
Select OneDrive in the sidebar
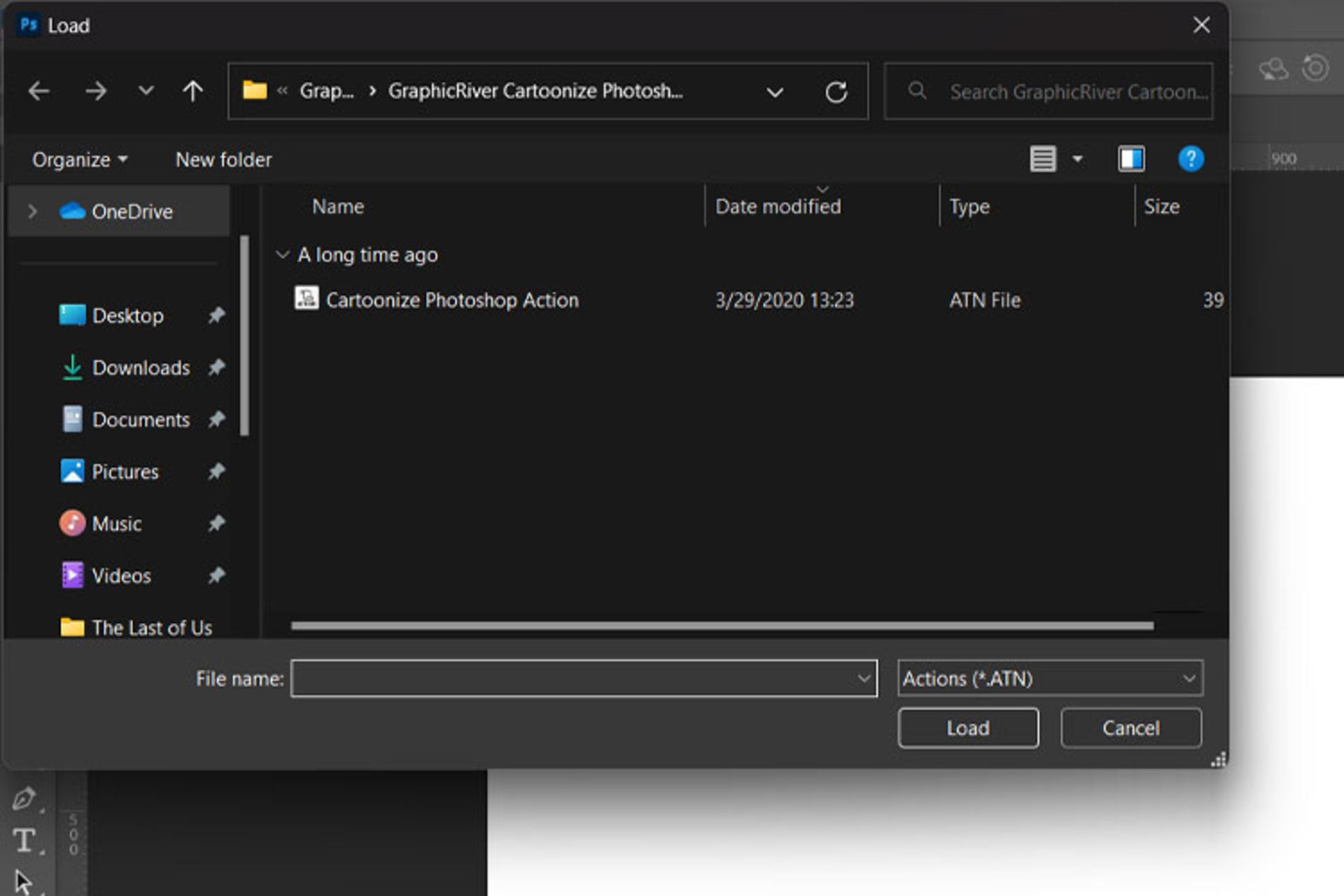click(x=118, y=211)
